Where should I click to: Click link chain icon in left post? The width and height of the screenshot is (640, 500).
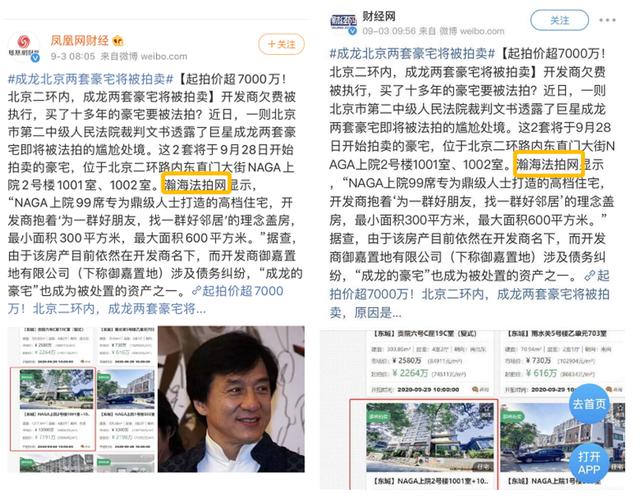click(196, 291)
